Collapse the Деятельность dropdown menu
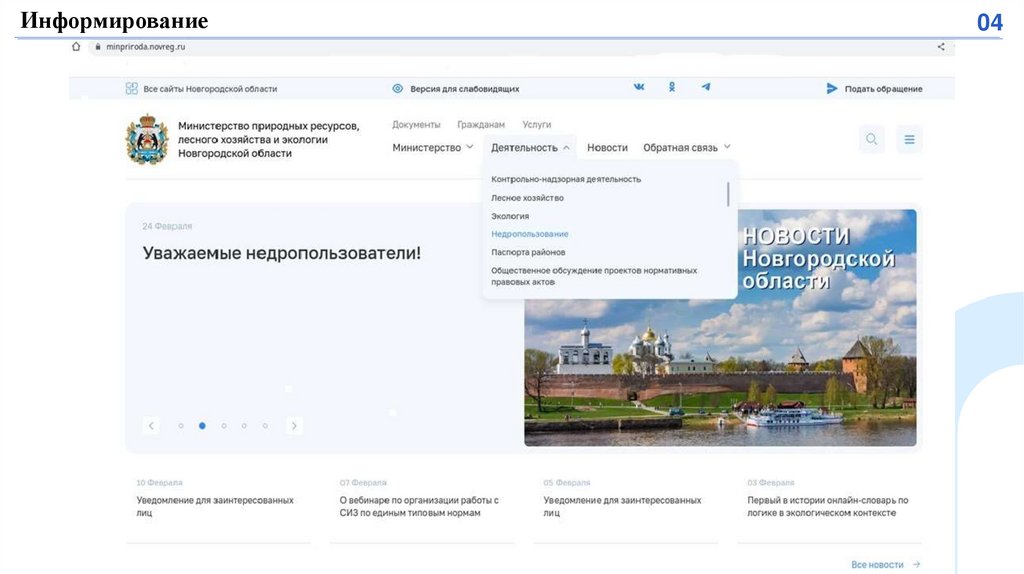The image size is (1024, 574). pyautogui.click(x=530, y=148)
